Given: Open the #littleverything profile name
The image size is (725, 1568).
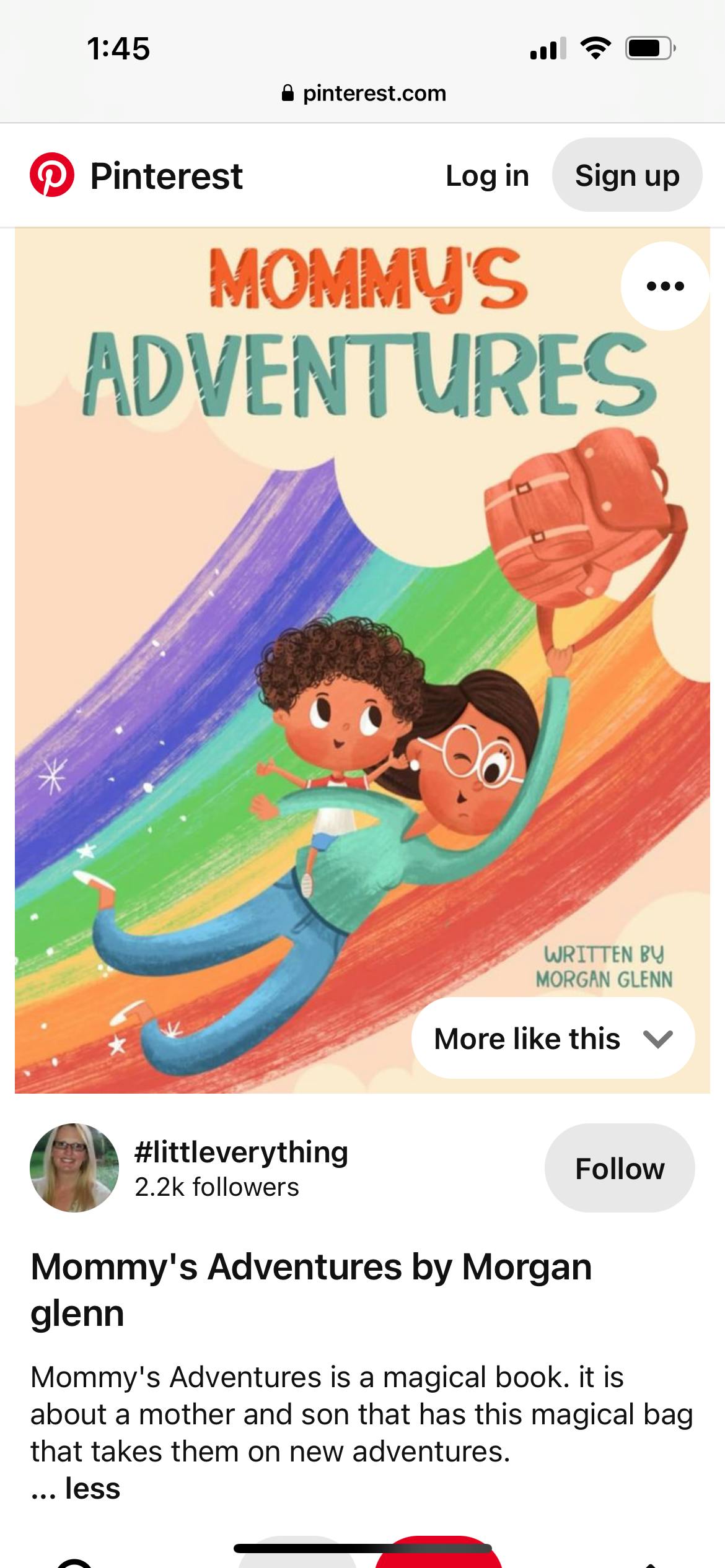Looking at the screenshot, I should click(241, 1152).
